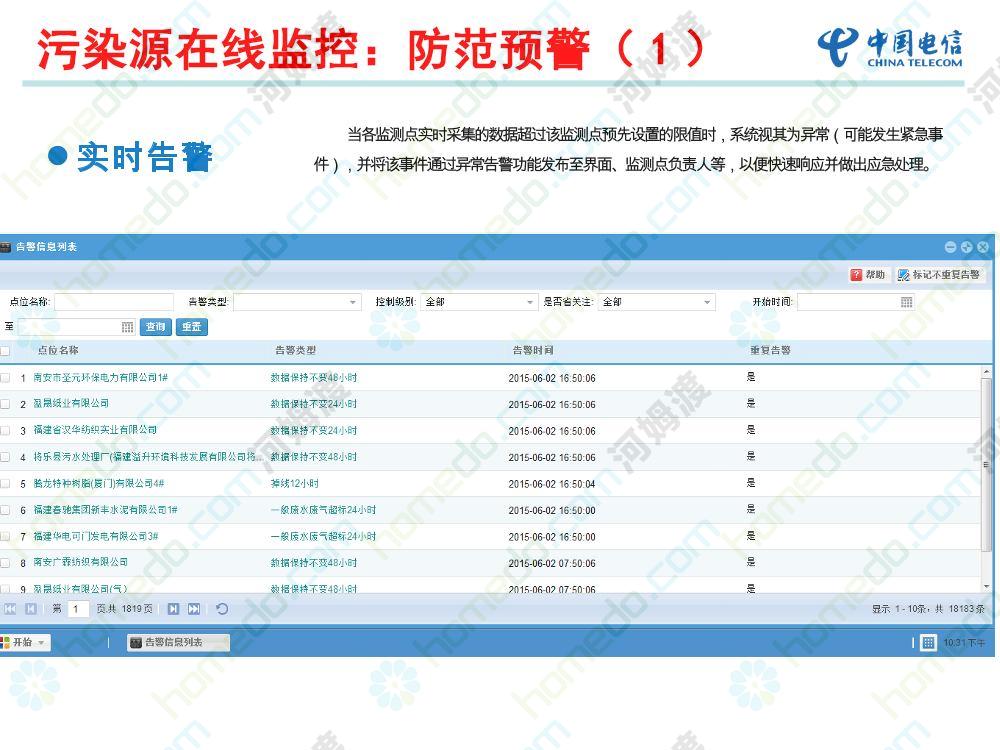Click the 告警时间 column header

tap(532, 351)
